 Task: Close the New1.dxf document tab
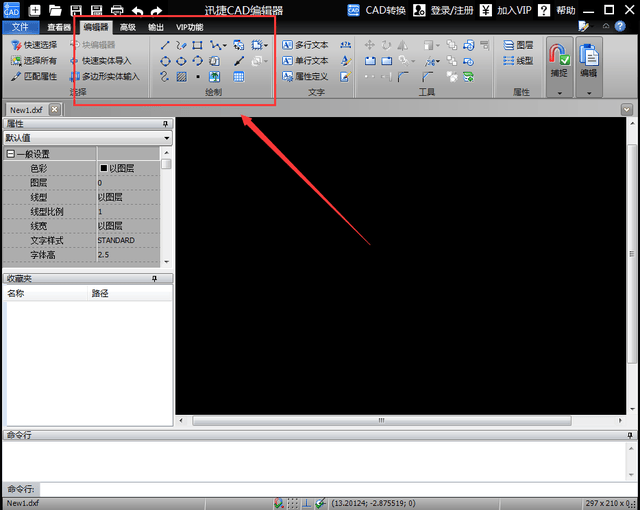pos(55,109)
